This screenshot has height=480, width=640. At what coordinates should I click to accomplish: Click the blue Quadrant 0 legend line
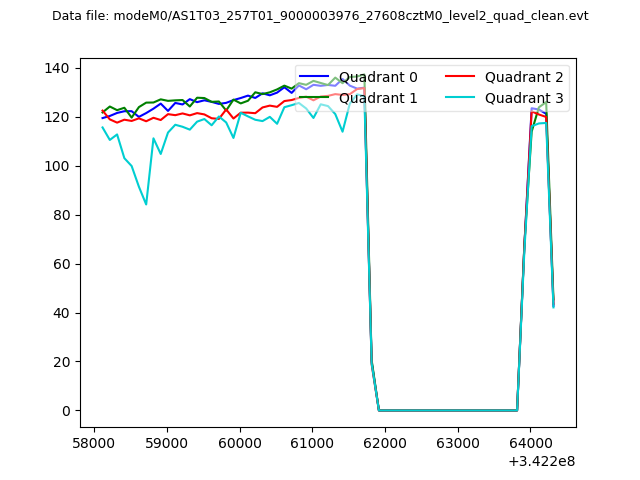(315, 77)
